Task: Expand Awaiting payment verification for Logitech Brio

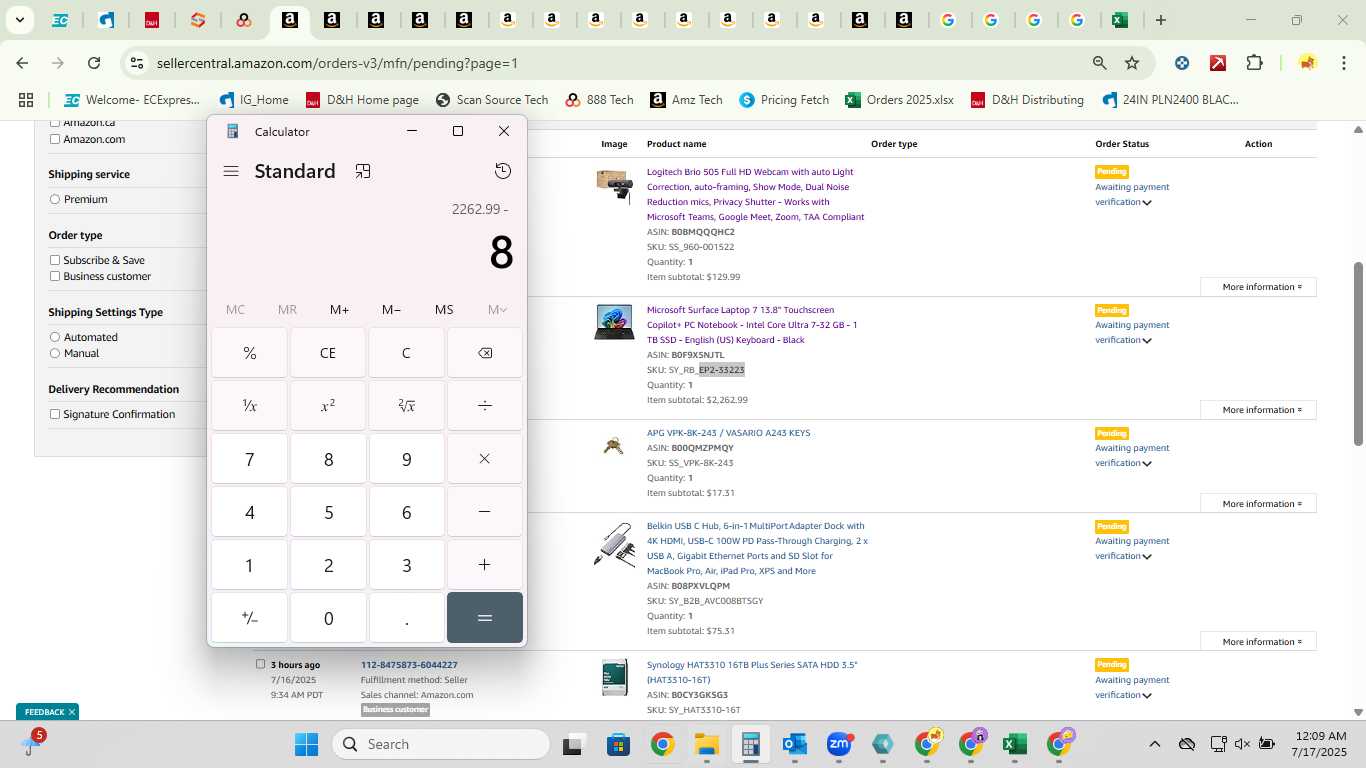Action: [x=1147, y=203]
